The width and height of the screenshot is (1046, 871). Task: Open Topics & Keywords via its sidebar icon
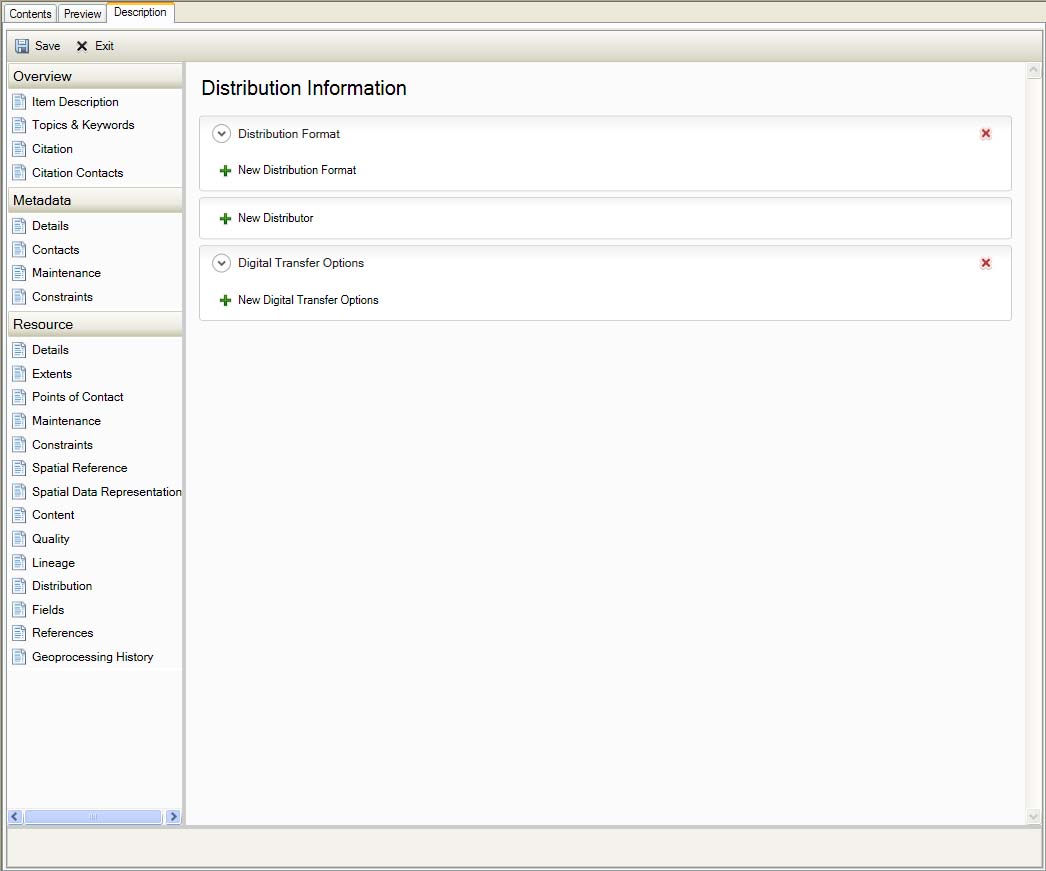[x=19, y=125]
